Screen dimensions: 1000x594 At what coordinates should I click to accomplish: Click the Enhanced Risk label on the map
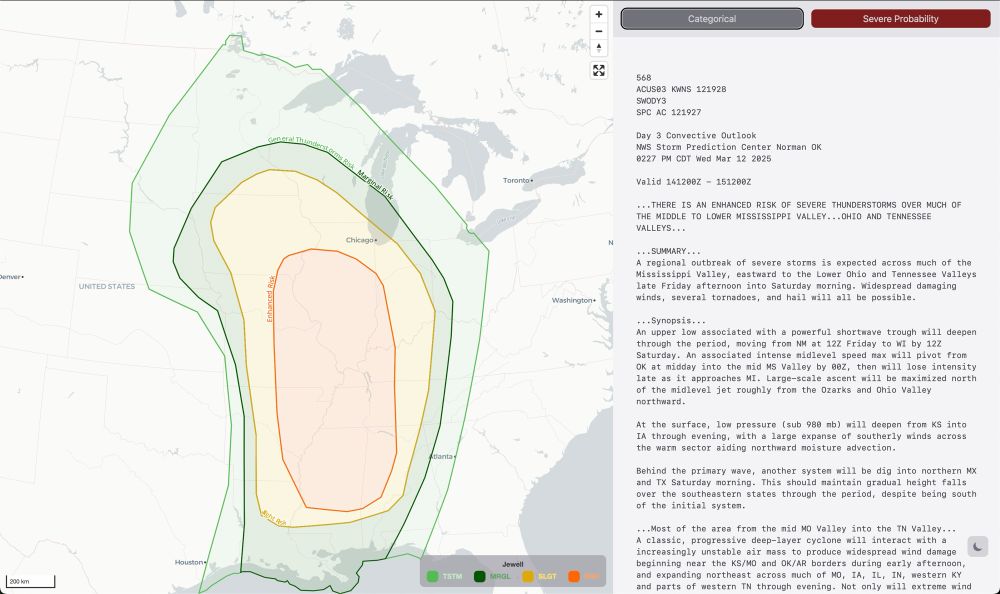point(270,299)
